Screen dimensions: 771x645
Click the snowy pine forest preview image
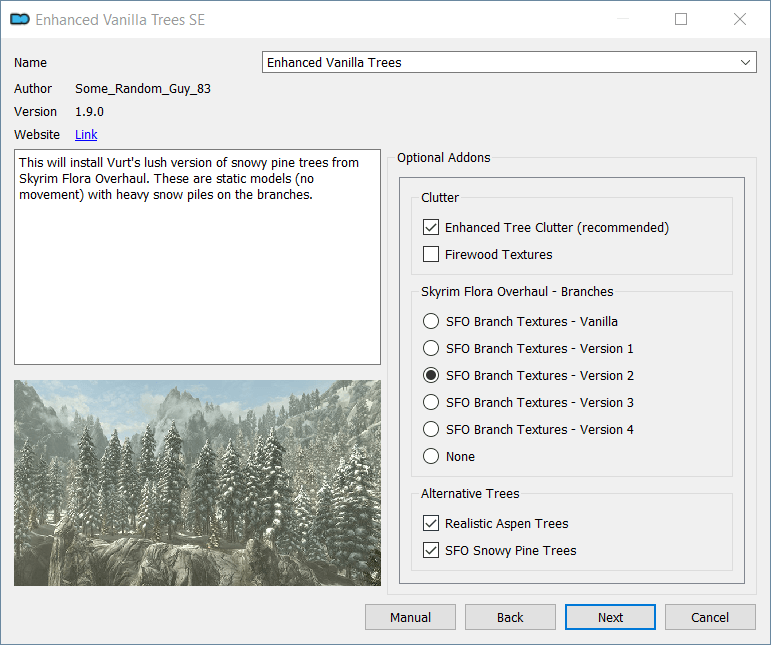pos(197,483)
